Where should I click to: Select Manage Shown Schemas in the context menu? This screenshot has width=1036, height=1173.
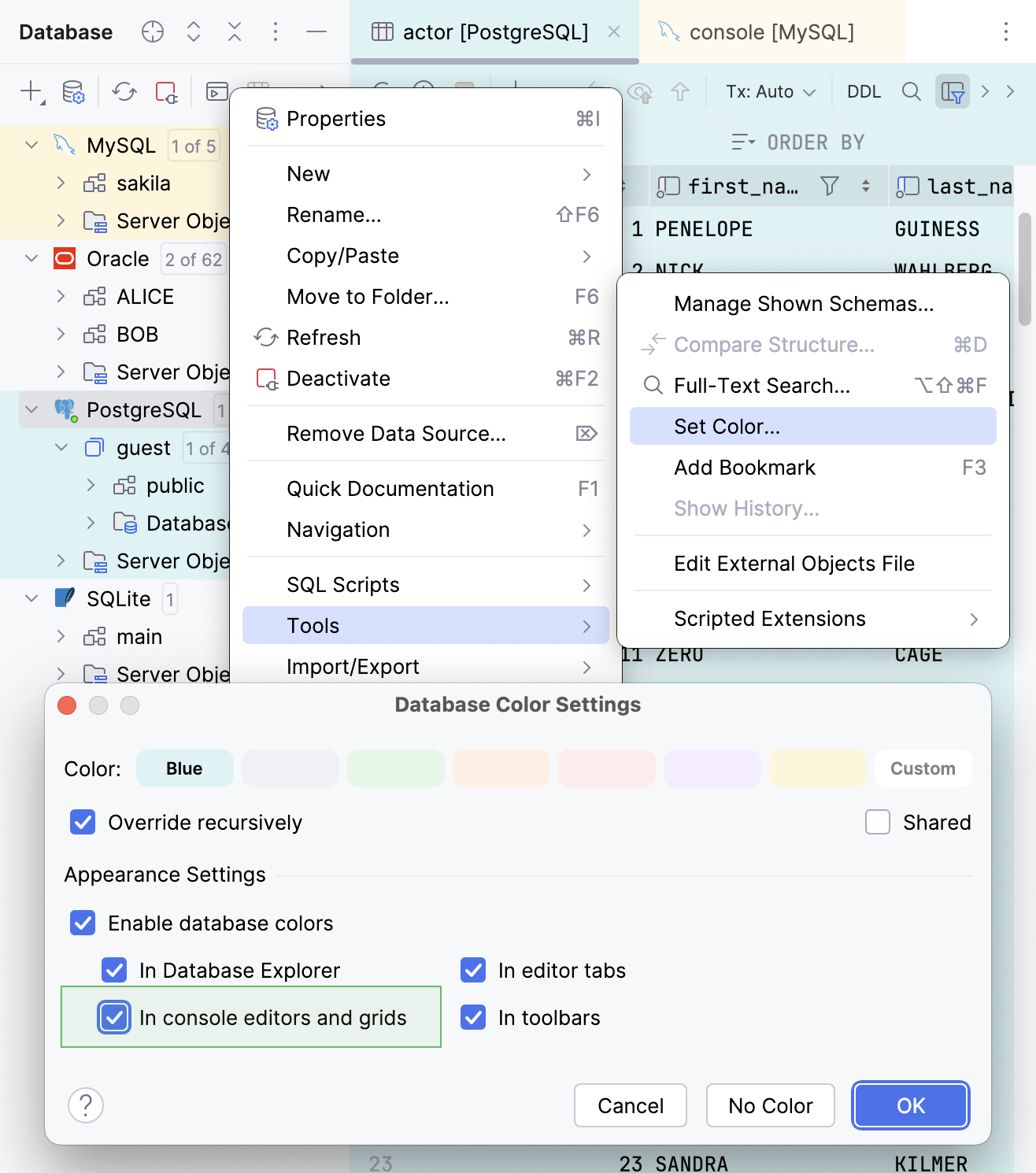803,304
